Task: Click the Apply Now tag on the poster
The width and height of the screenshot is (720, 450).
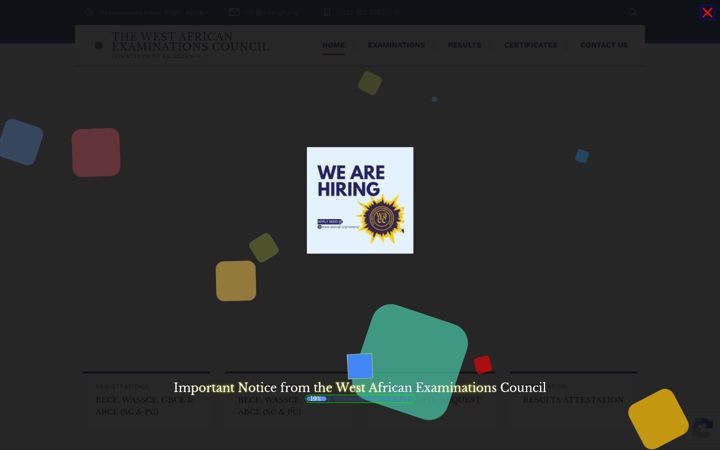Action: pyautogui.click(x=330, y=222)
